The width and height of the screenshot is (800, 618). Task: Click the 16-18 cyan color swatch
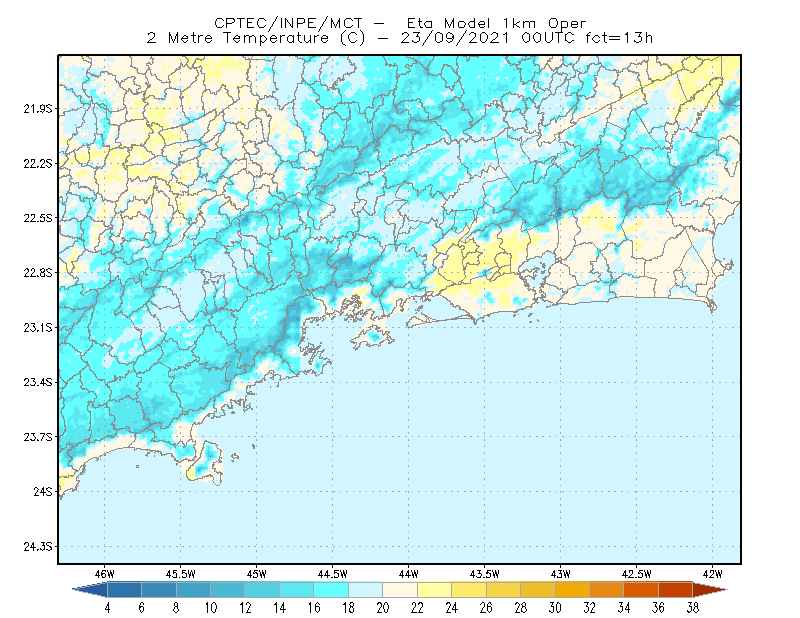tap(331, 590)
